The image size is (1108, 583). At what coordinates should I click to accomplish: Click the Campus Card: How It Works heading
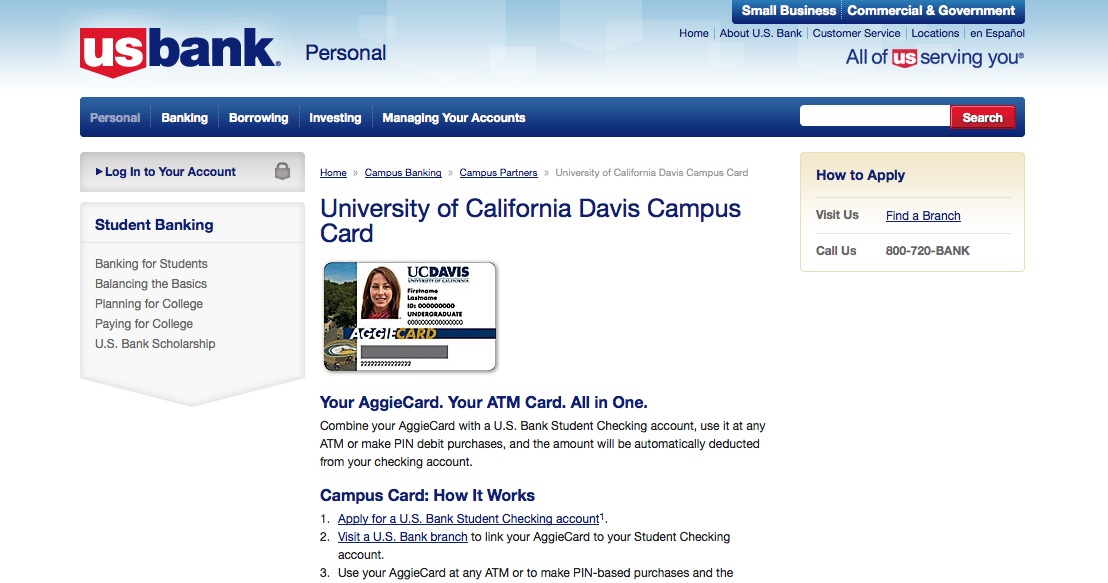point(427,495)
